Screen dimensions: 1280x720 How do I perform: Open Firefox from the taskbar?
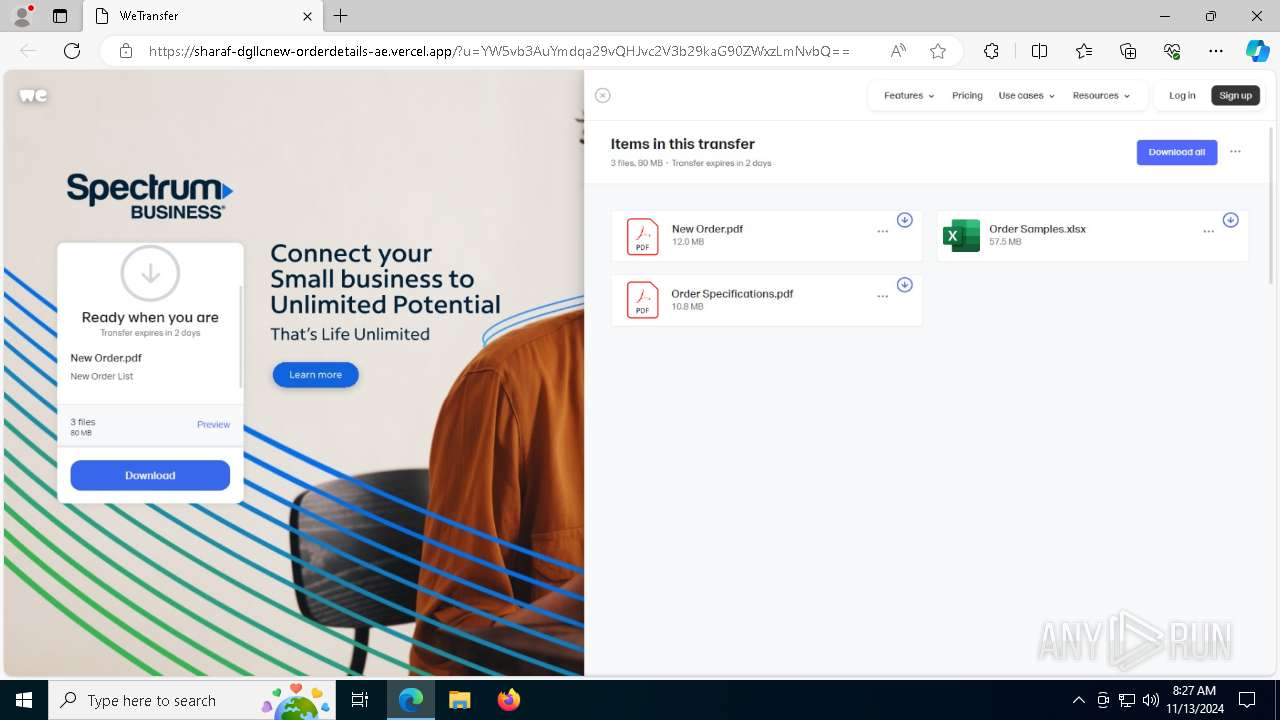point(509,700)
